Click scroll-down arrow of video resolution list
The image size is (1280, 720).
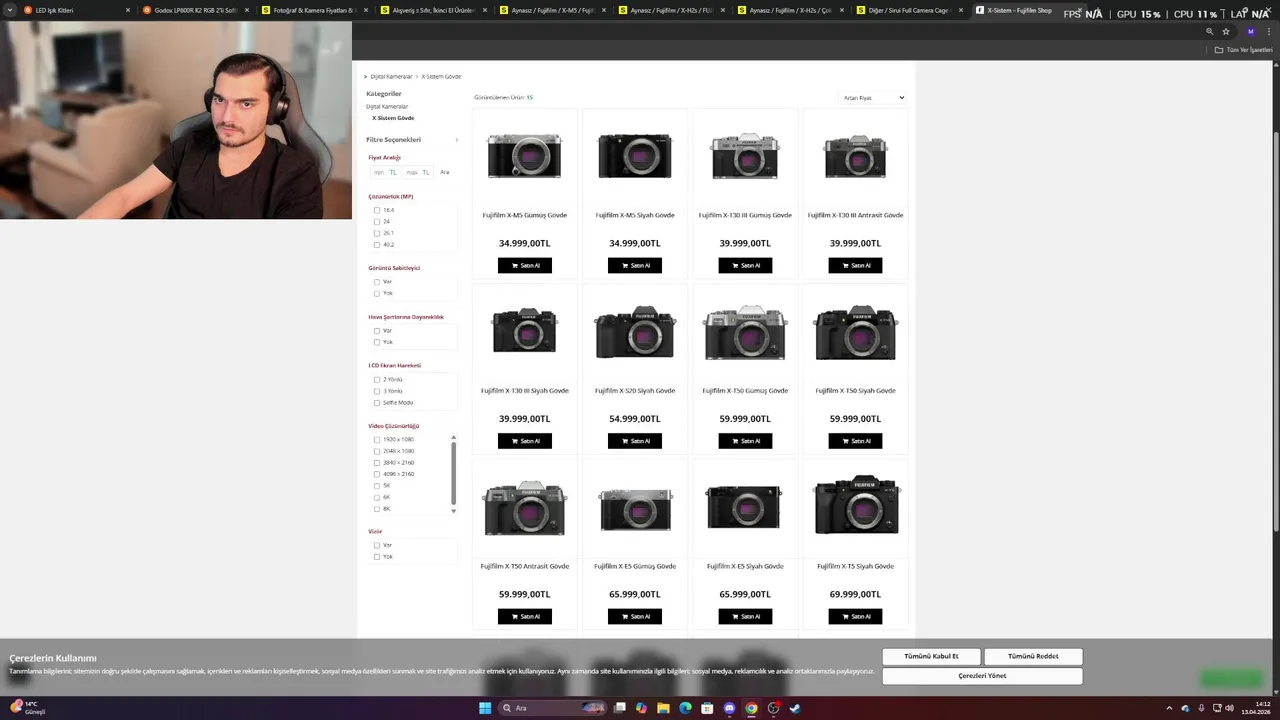[453, 511]
